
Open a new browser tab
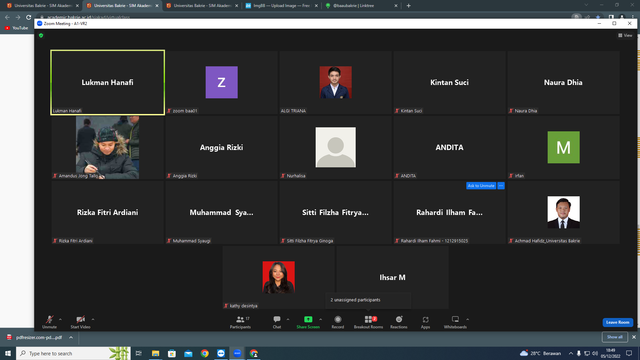pos(409,6)
